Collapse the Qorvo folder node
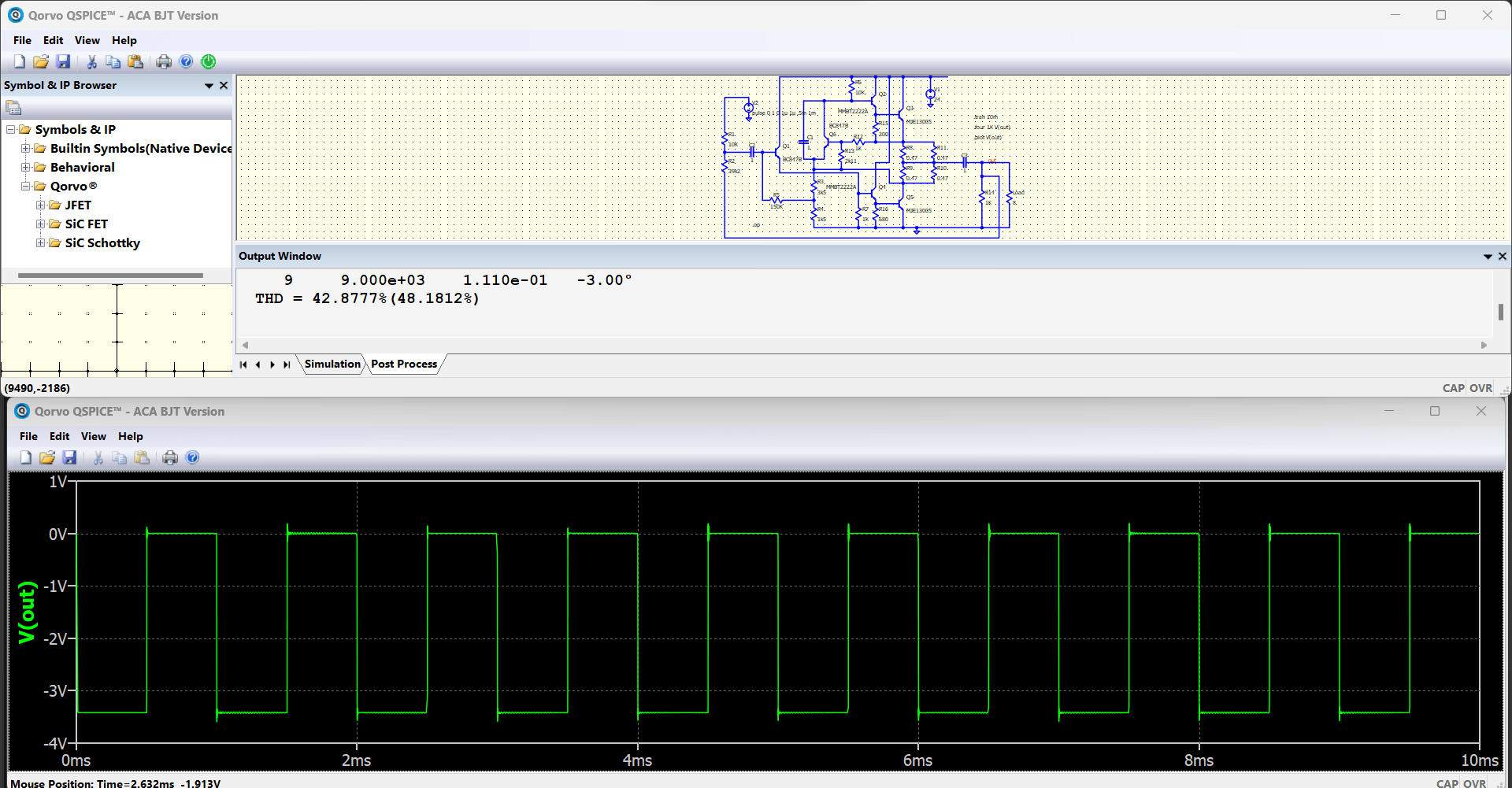 point(25,186)
